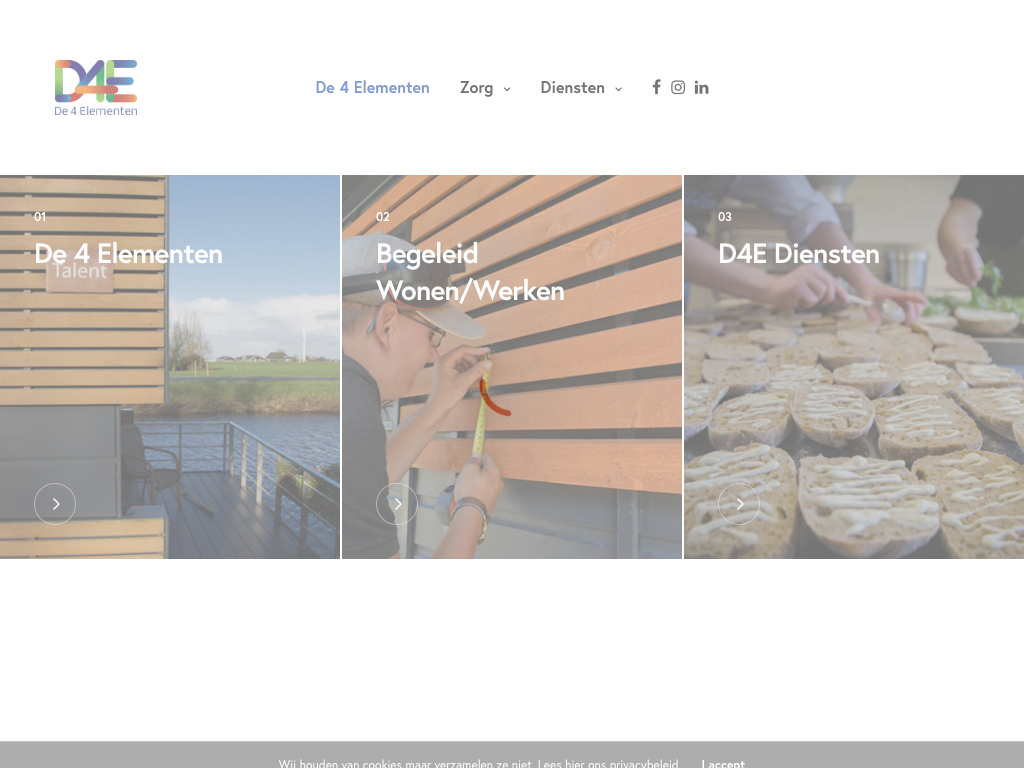Screen dimensions: 1024x768
Task: Accept cookies with I accept button
Action: [723, 763]
